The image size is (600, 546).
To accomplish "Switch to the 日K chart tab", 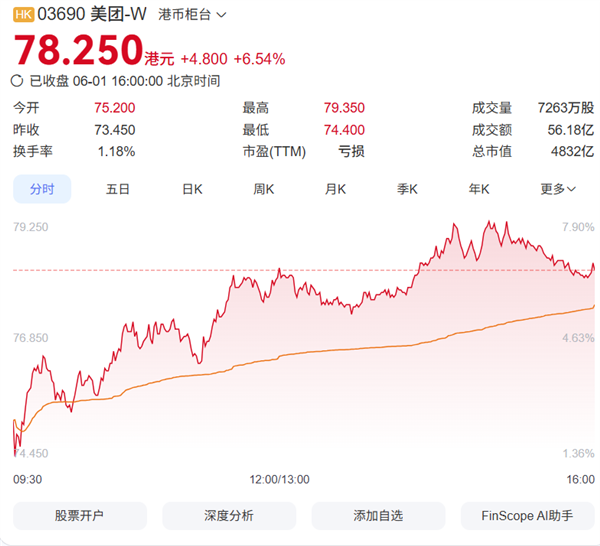I will coord(192,189).
